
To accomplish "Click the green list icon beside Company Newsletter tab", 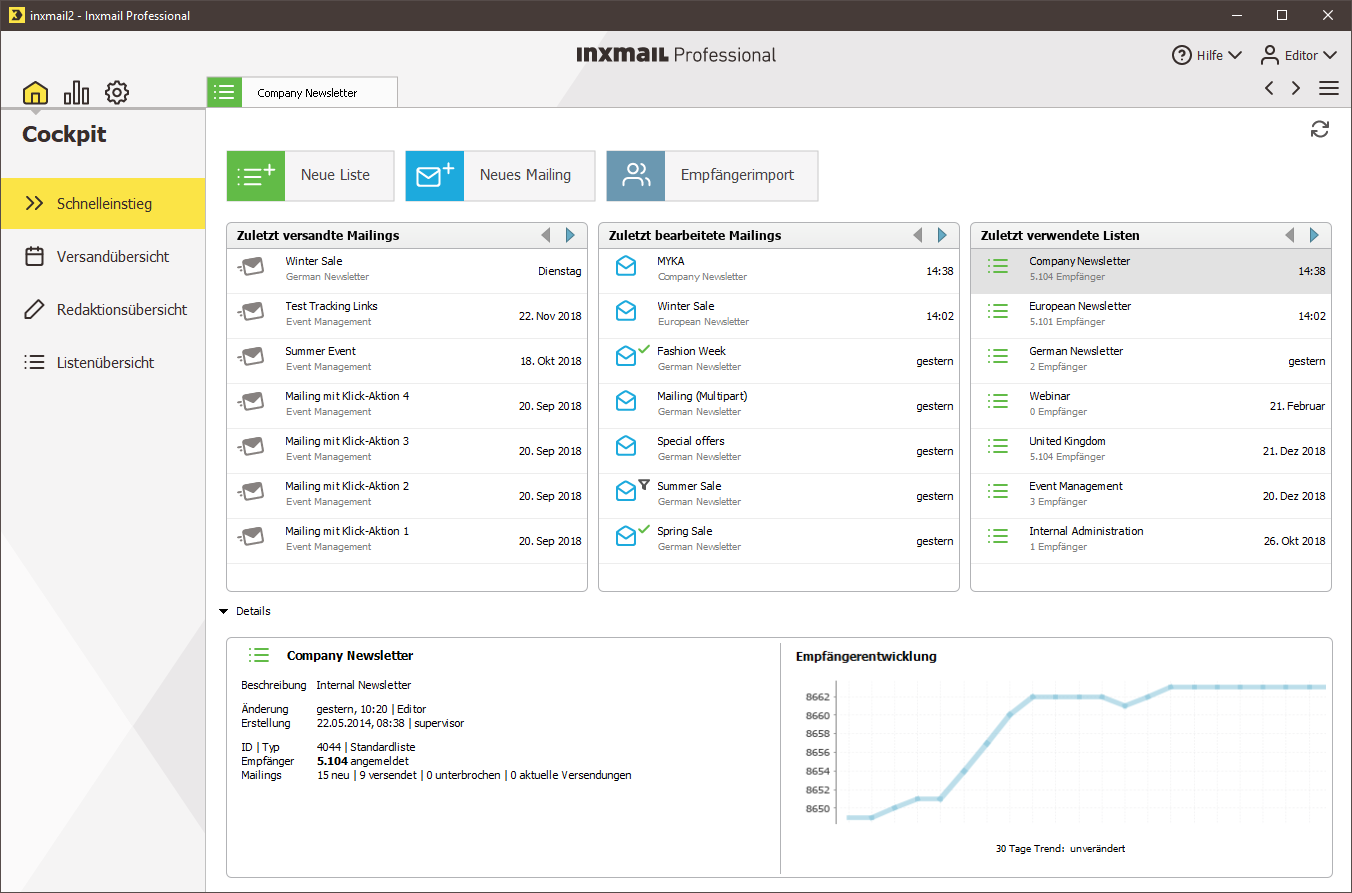I will (224, 92).
